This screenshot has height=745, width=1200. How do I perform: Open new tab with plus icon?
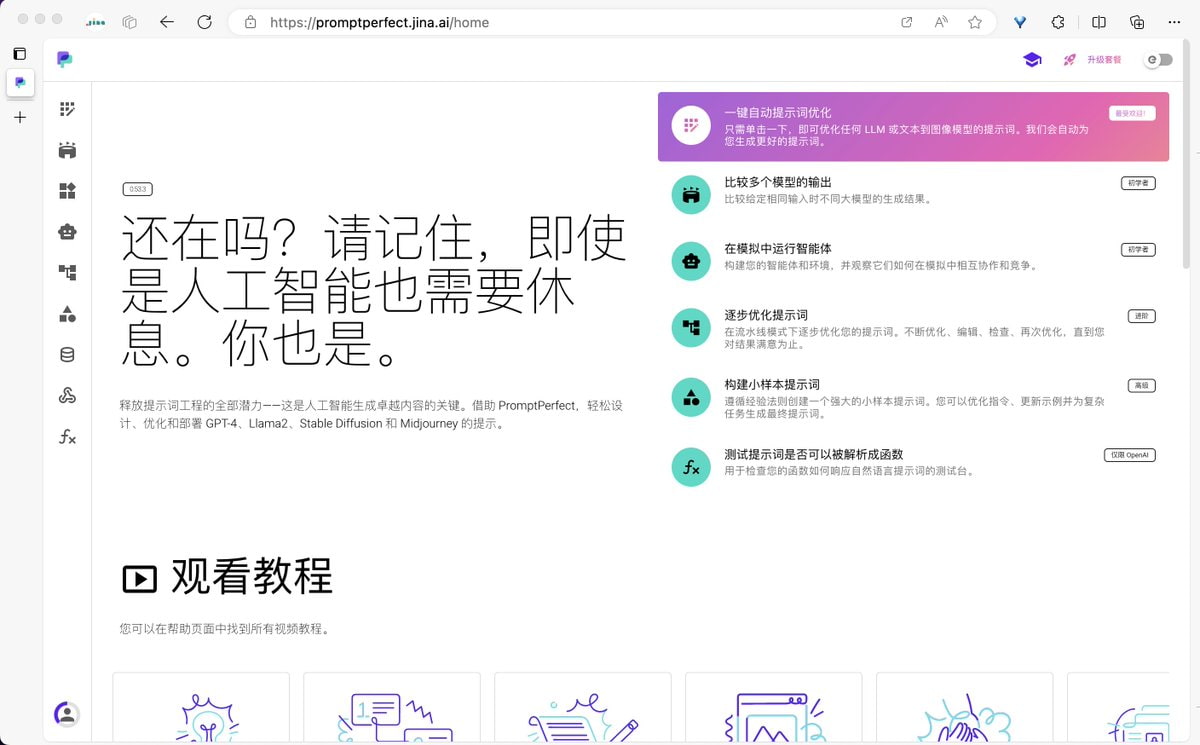click(20, 118)
